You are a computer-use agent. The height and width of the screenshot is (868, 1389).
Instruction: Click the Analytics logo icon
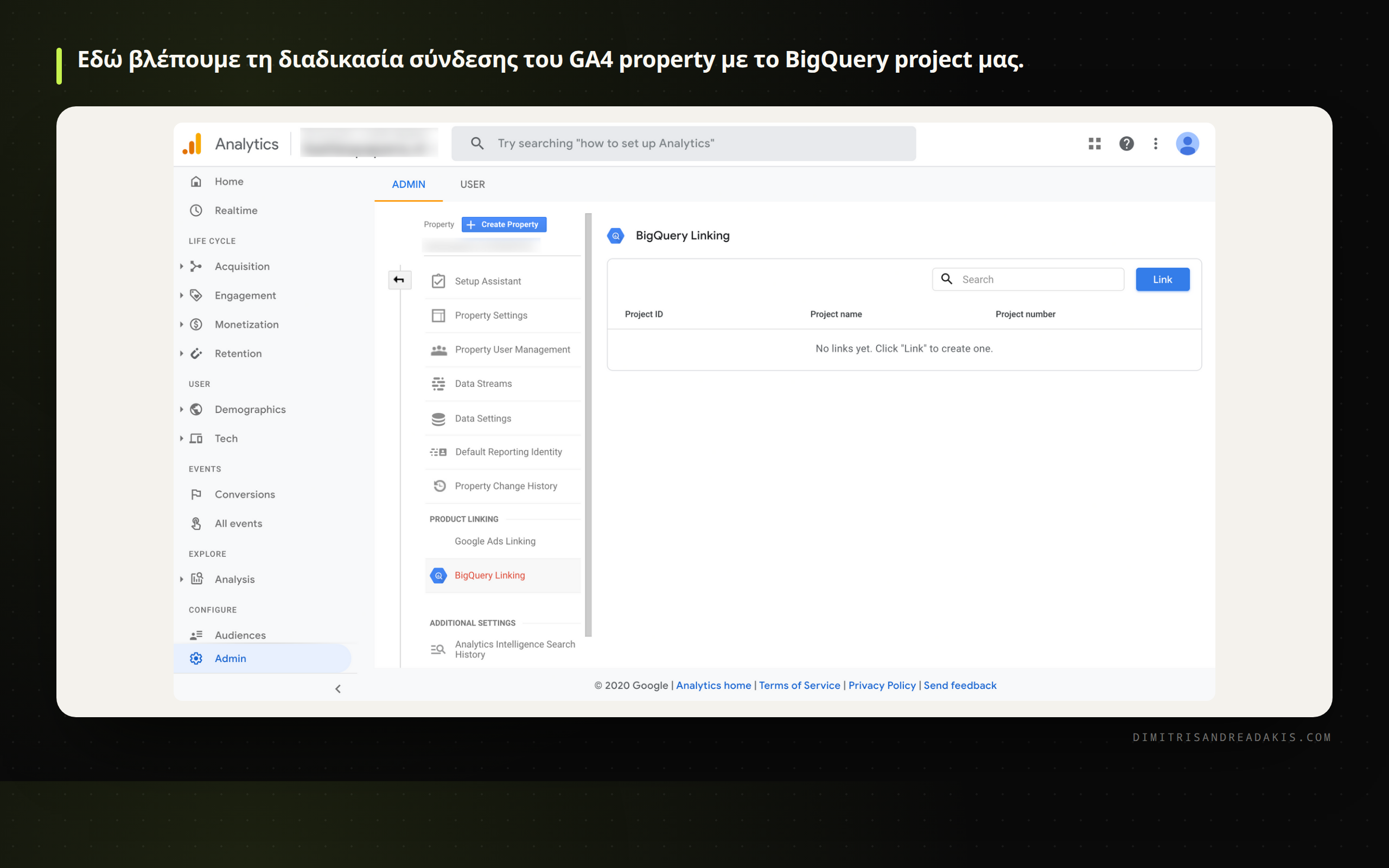[192, 144]
